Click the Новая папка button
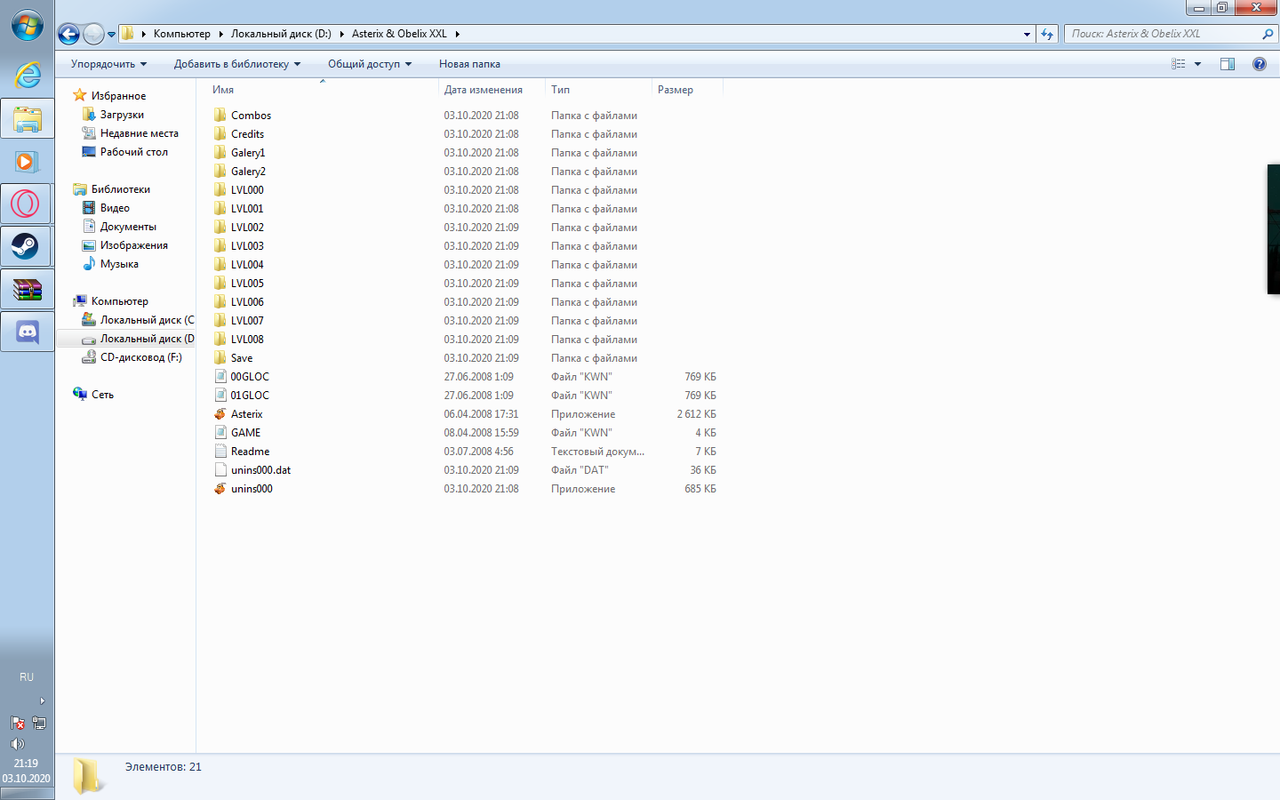Viewport: 1280px width, 800px height. point(469,64)
